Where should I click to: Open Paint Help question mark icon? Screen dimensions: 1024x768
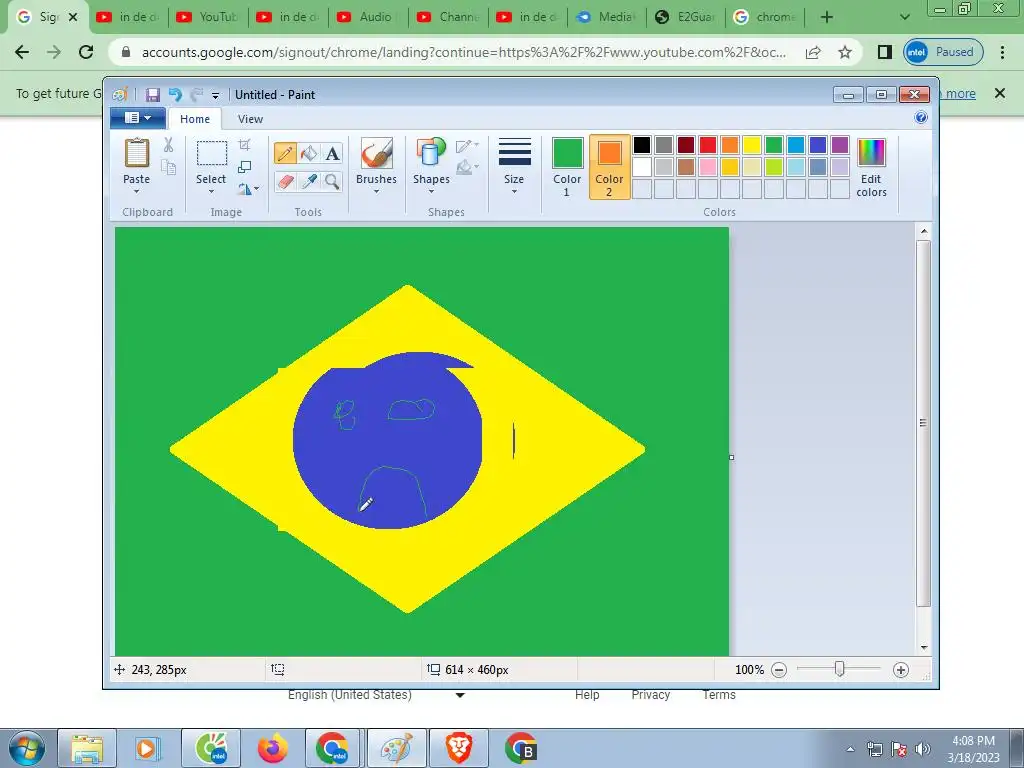[921, 118]
